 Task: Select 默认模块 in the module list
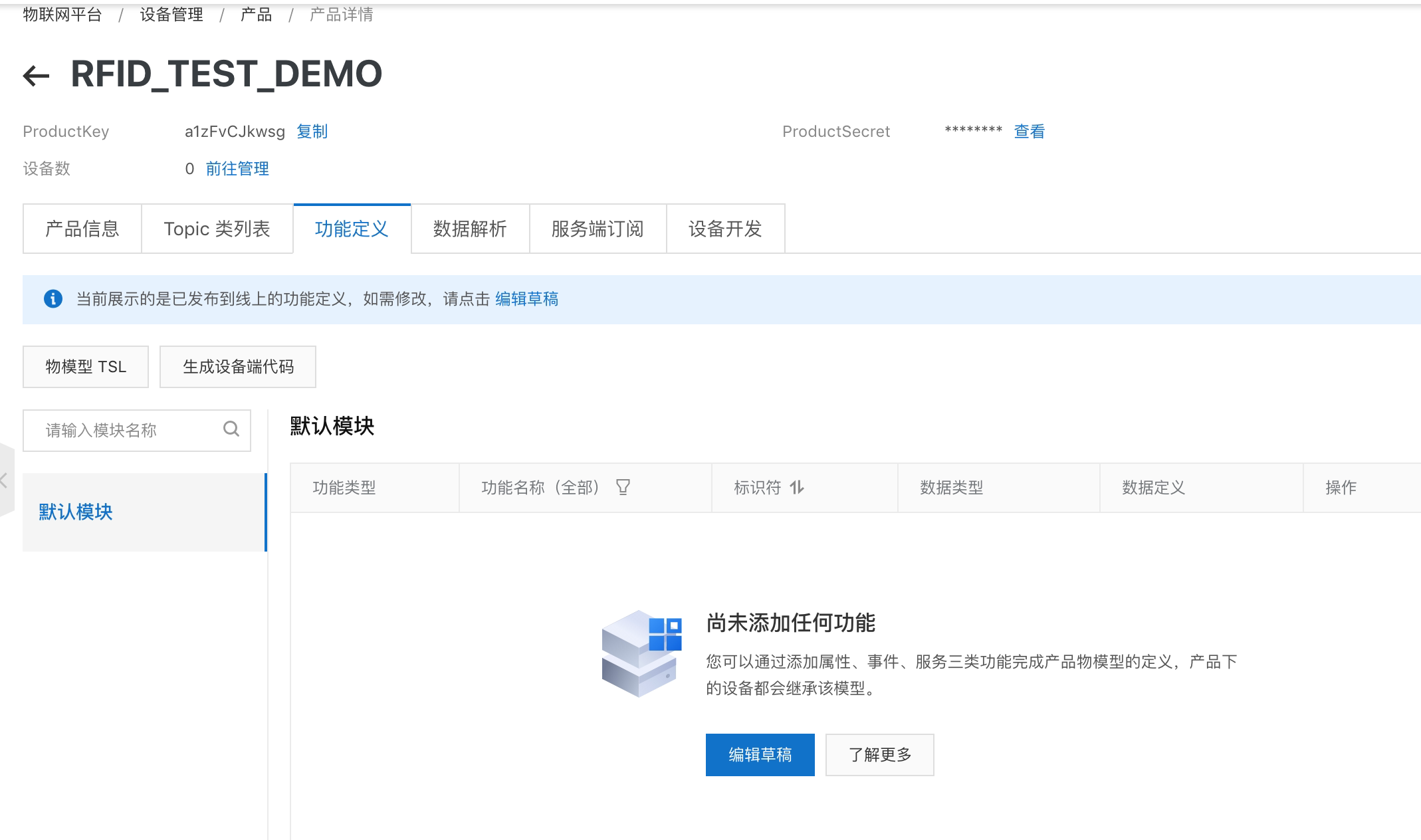76,512
